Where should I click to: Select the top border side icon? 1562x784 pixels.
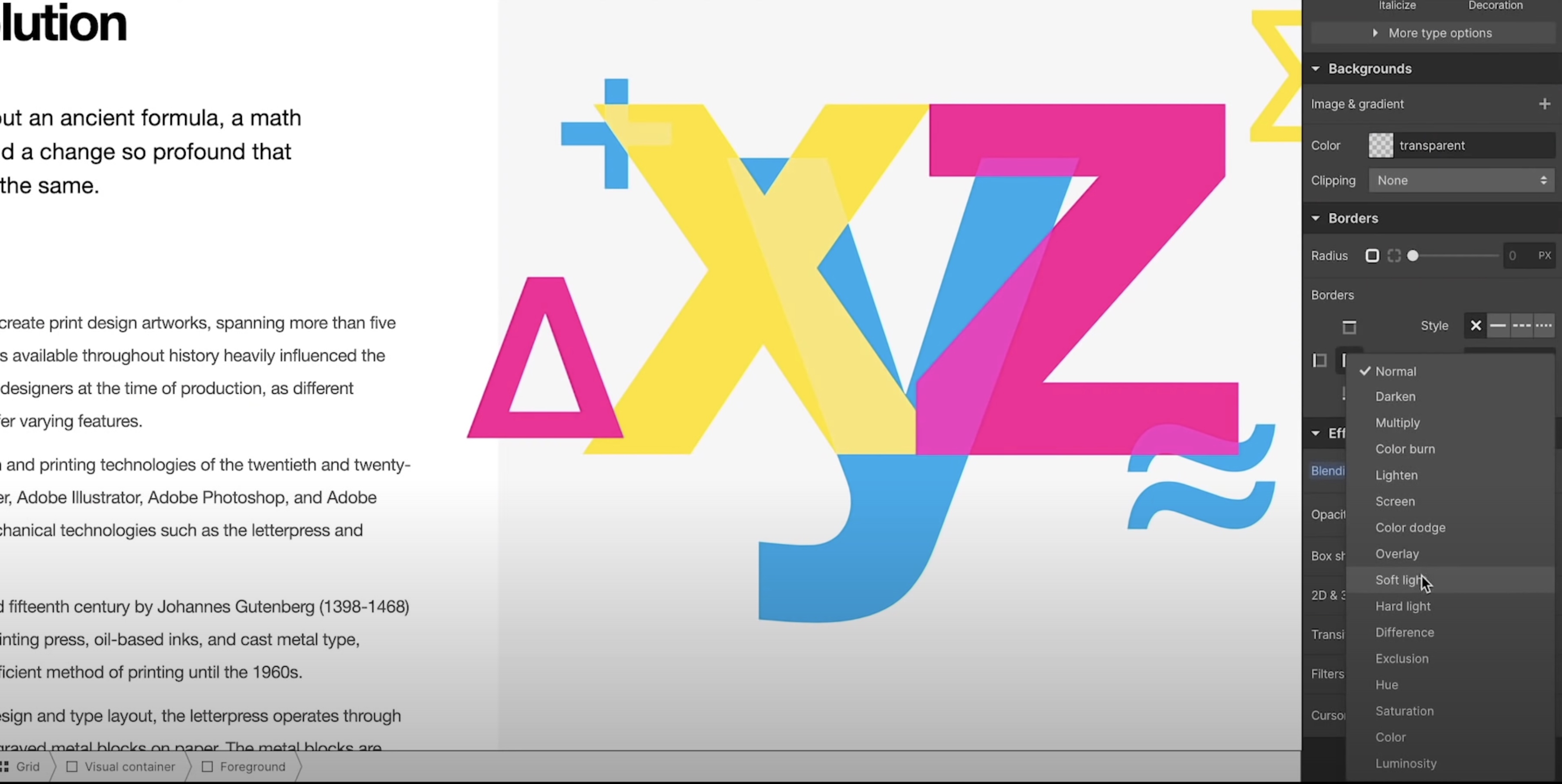tap(1349, 327)
